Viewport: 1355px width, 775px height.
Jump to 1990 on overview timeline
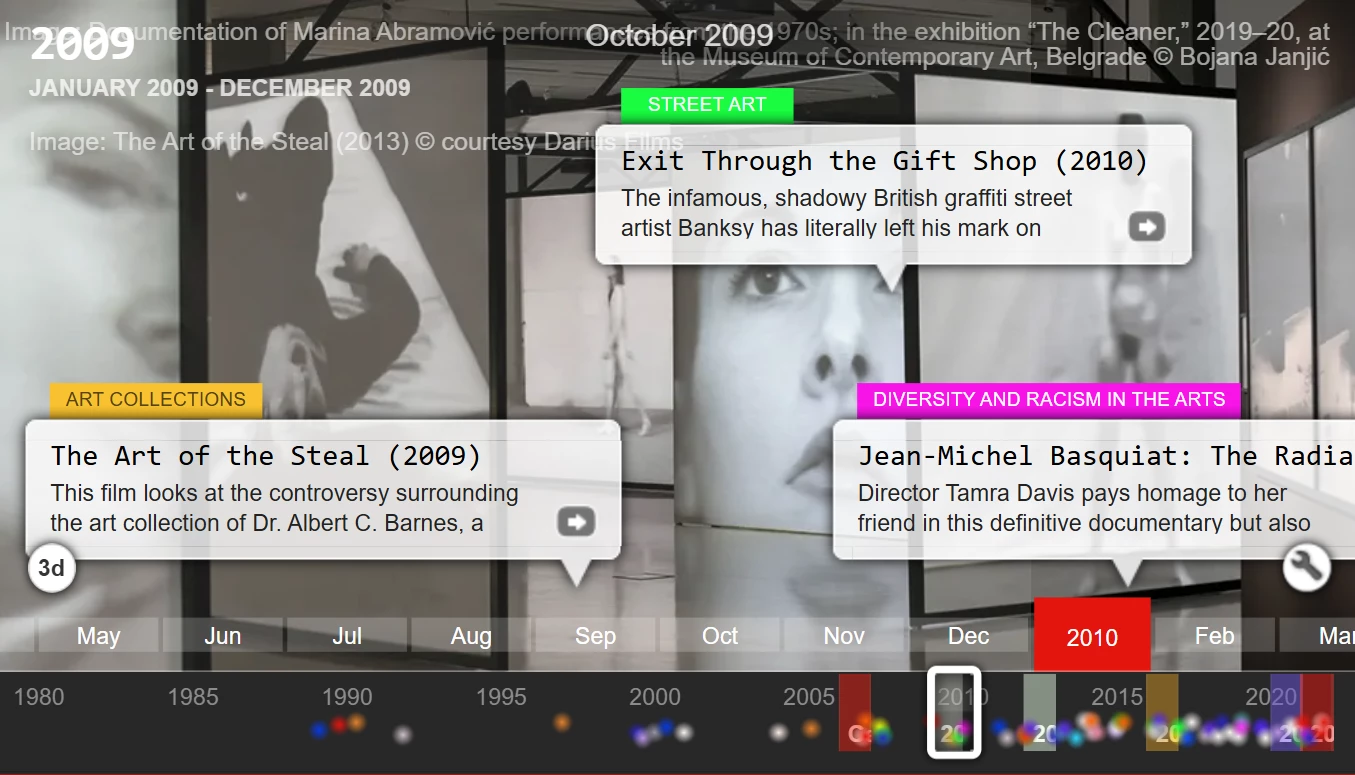347,697
